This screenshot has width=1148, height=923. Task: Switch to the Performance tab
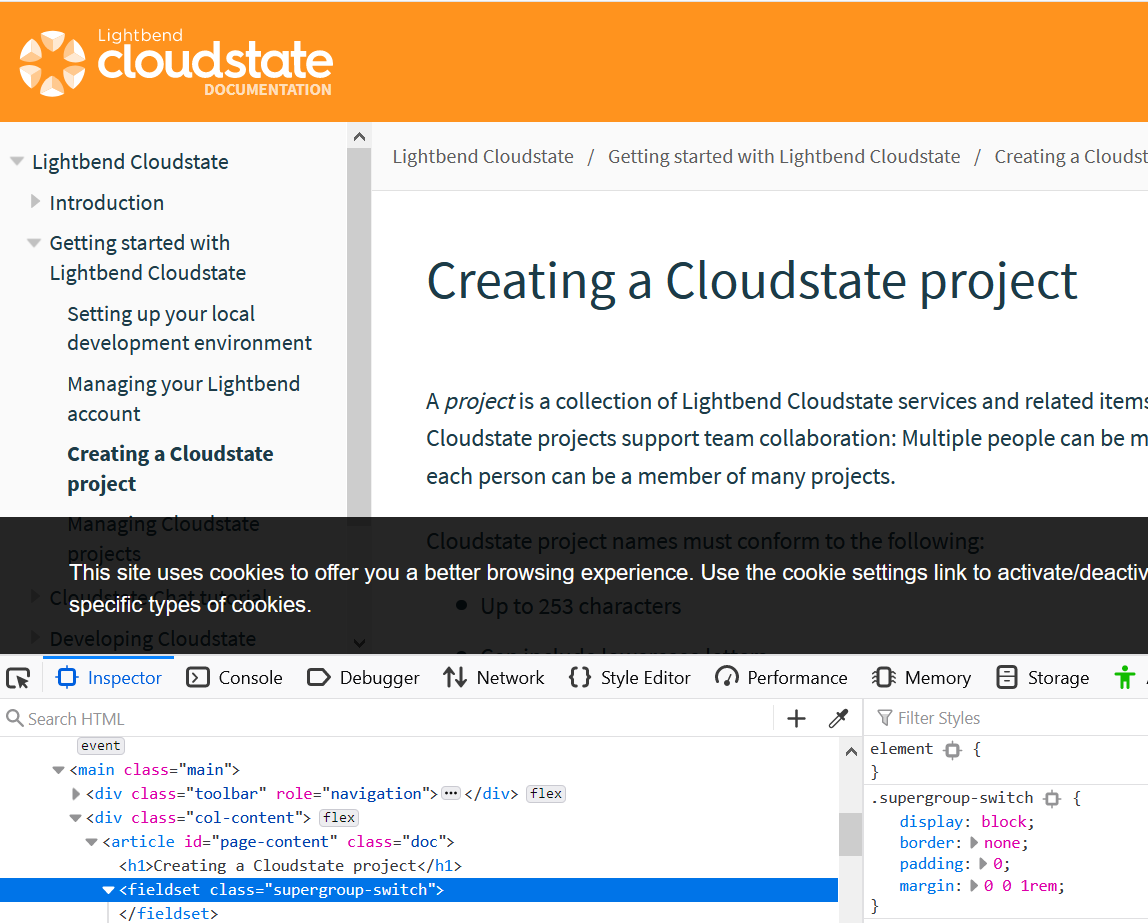[781, 678]
